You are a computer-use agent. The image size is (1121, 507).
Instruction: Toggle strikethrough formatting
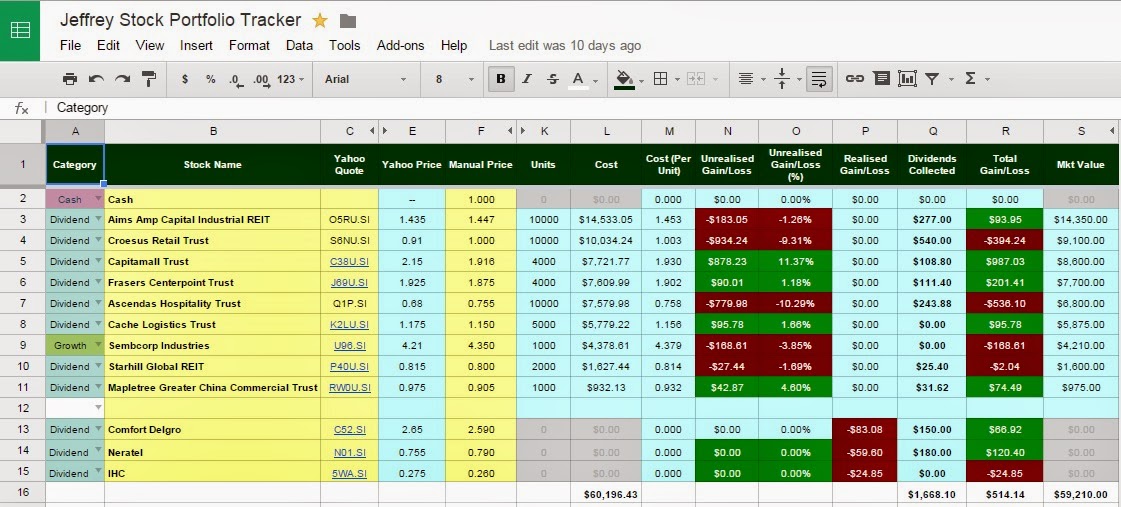click(x=552, y=79)
